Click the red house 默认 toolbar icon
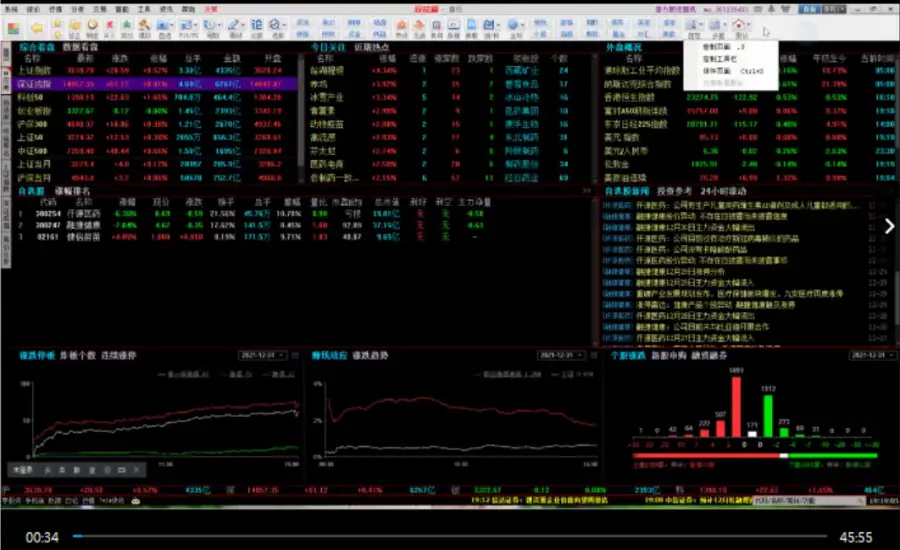900x550 pixels. (x=739, y=27)
